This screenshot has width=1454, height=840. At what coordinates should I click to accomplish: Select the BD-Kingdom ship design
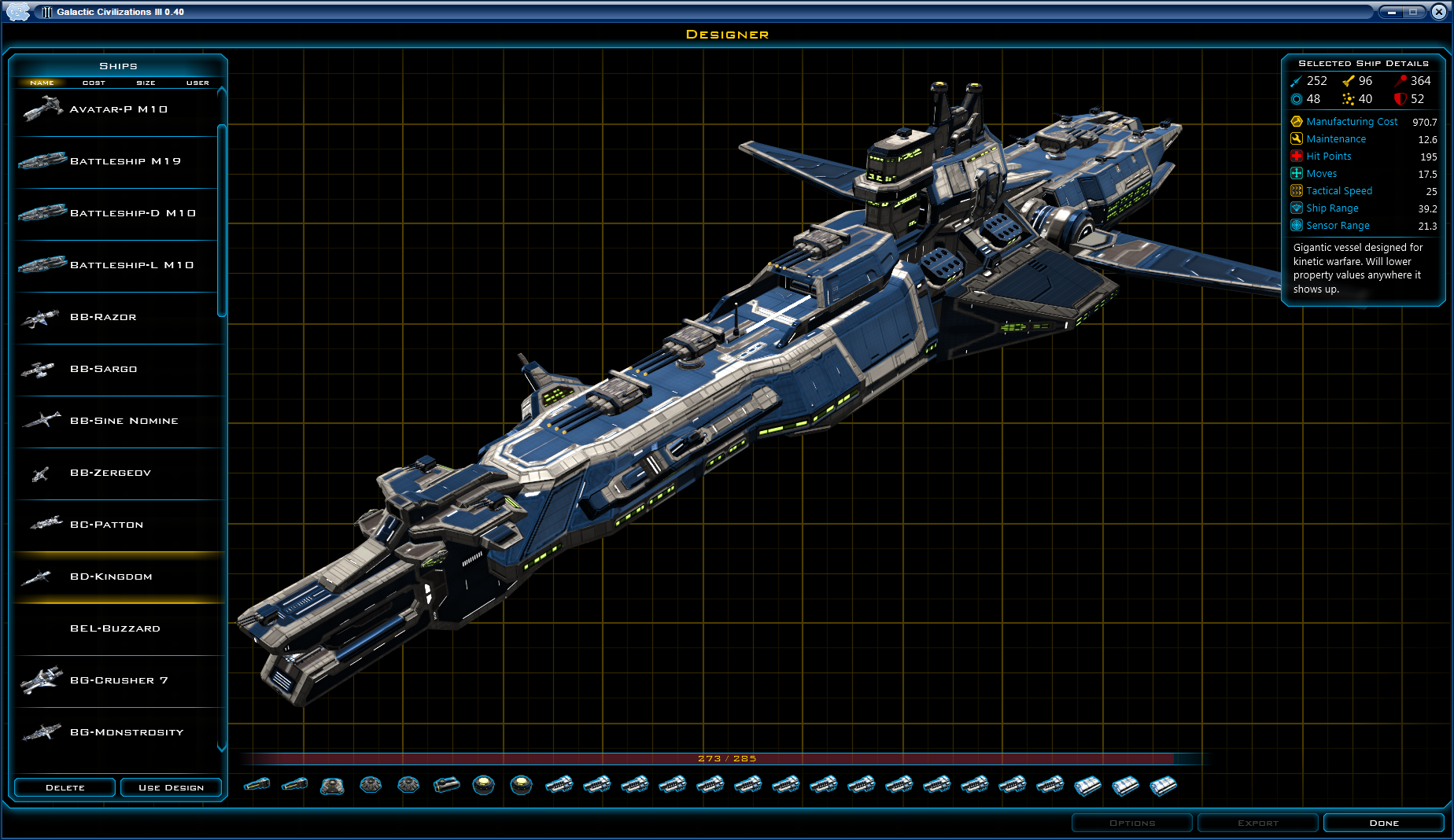tap(118, 577)
